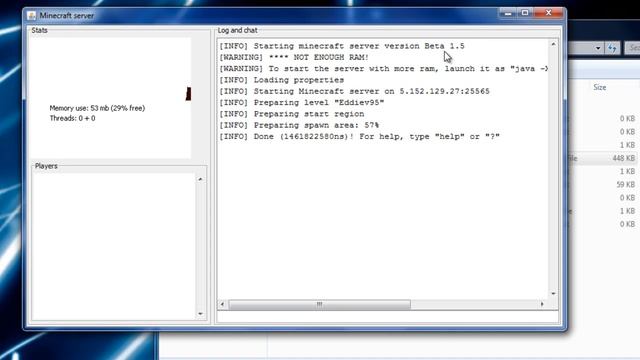Click the log scroll-down arrow

553,293
